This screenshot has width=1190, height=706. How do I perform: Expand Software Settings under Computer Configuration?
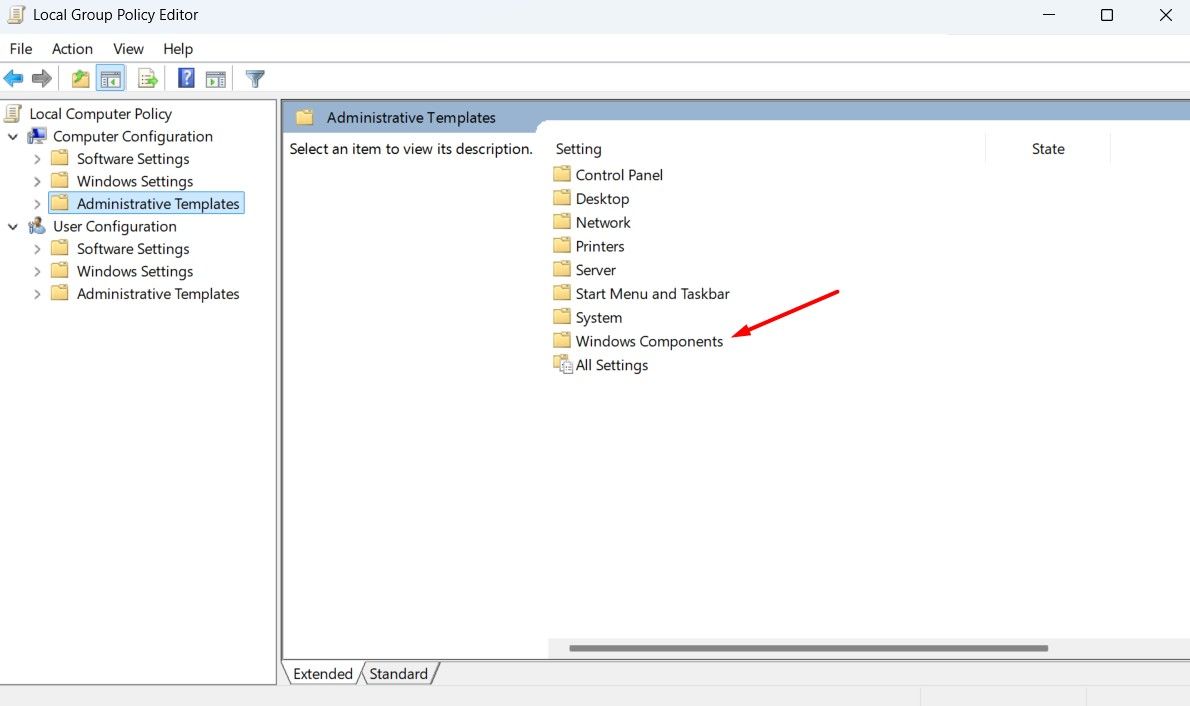pyautogui.click(x=37, y=159)
